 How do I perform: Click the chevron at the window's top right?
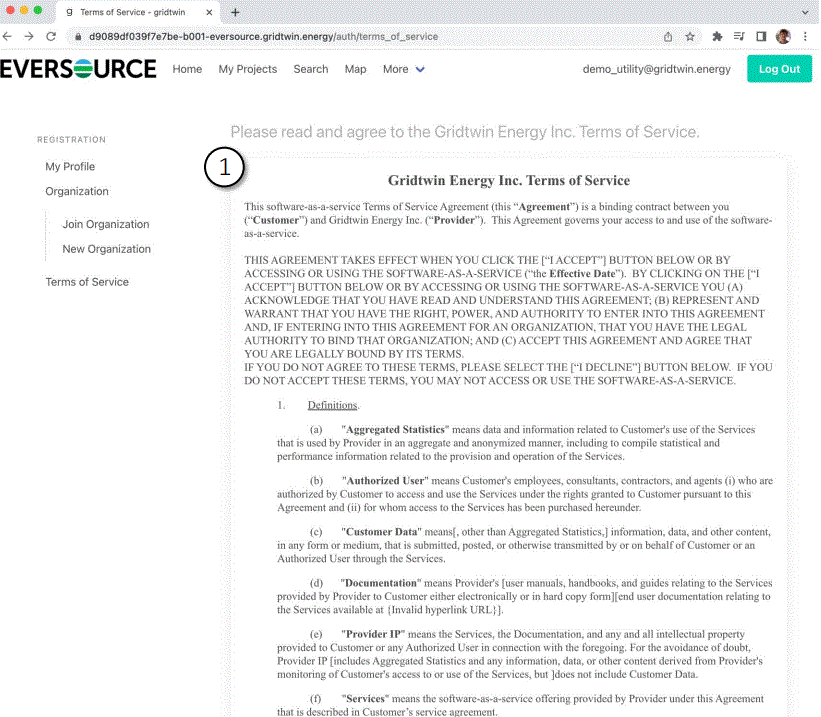pyautogui.click(x=806, y=13)
